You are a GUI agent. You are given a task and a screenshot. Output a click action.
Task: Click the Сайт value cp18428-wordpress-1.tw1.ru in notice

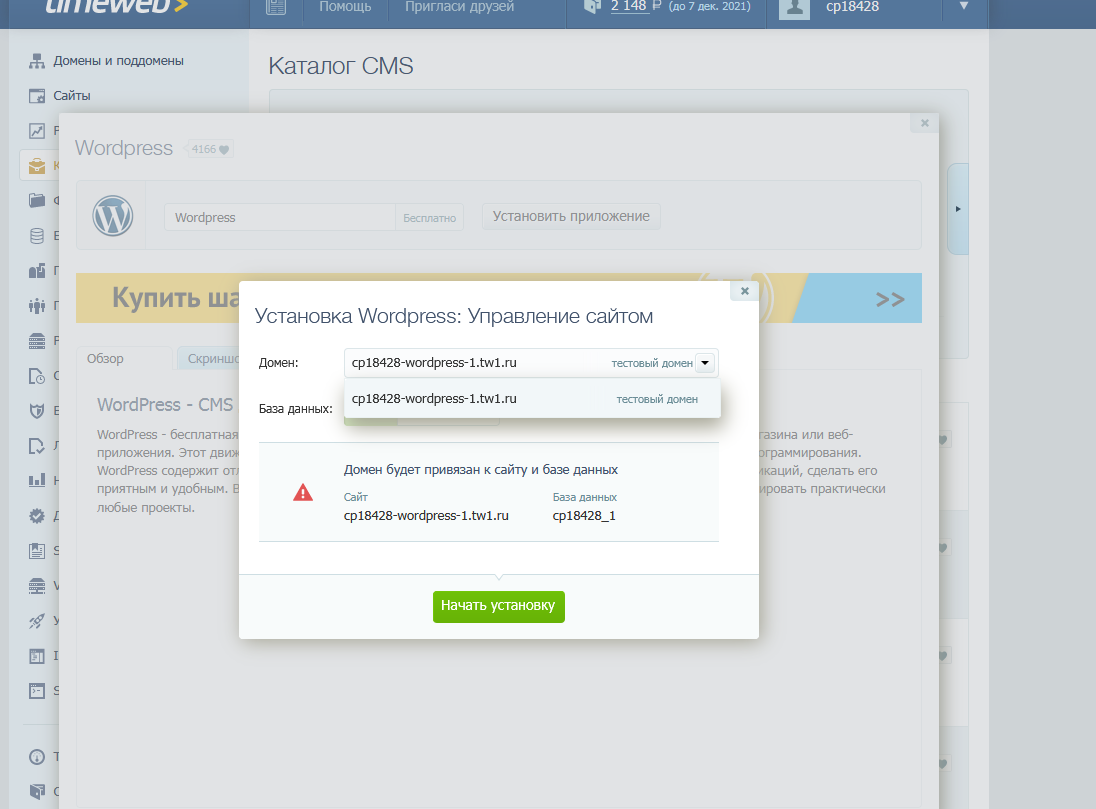tap(426, 516)
